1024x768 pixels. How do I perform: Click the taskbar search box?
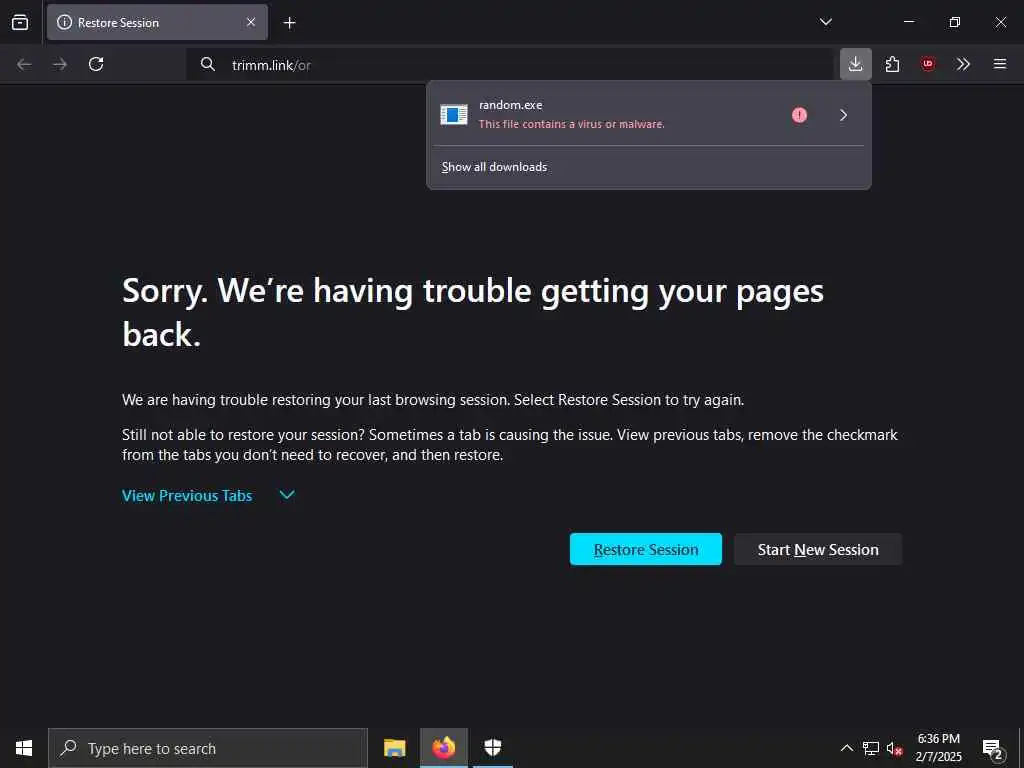point(208,748)
